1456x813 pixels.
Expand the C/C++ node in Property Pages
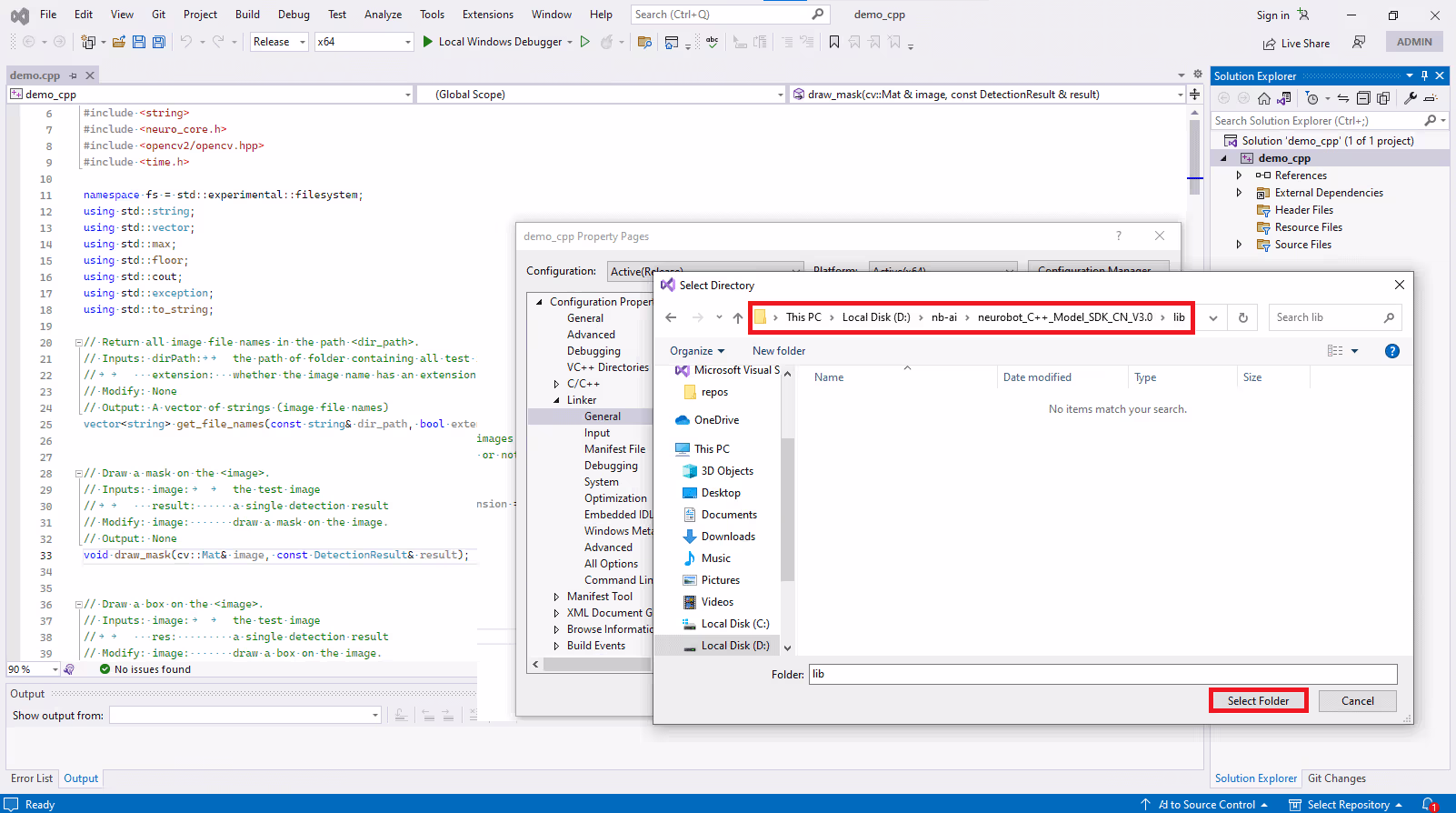click(556, 384)
